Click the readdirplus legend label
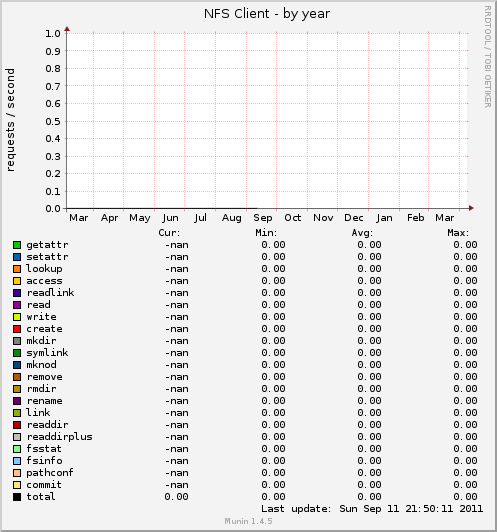 pyautogui.click(x=59, y=437)
